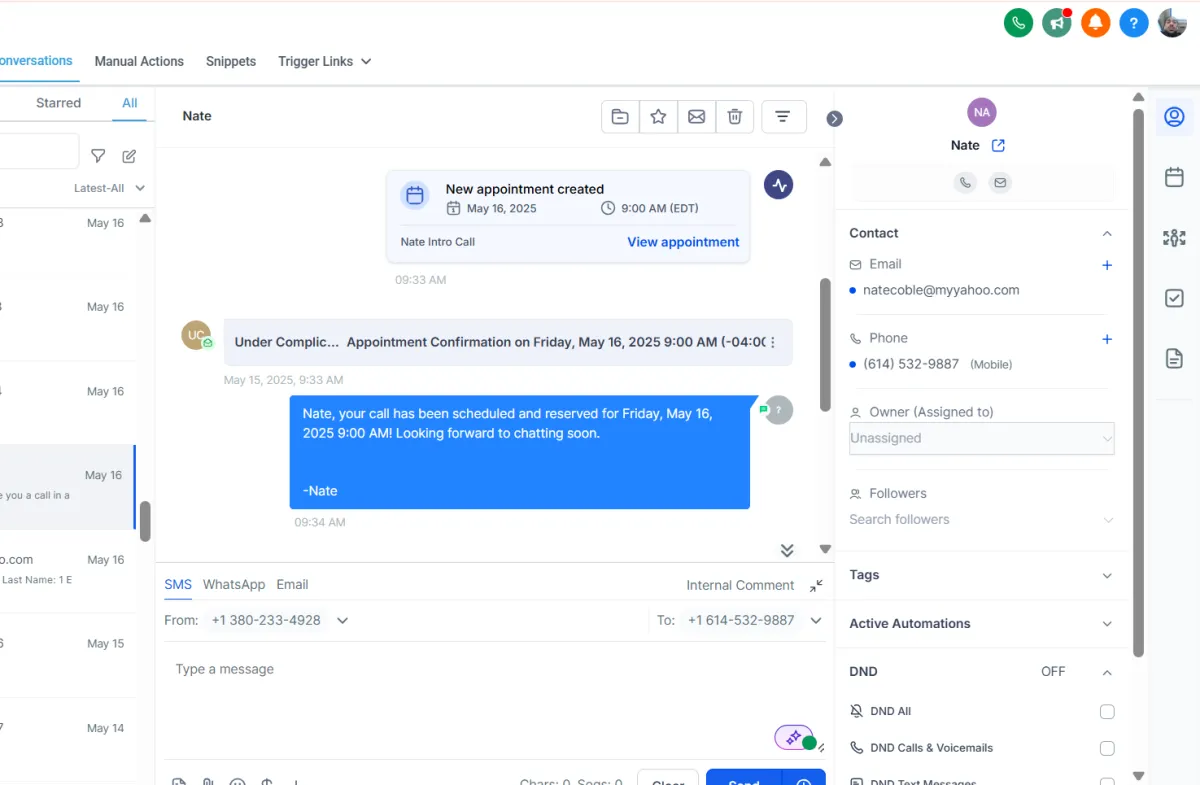Open the green phone dialer icon
This screenshot has height=785, width=1200.
click(x=1018, y=22)
